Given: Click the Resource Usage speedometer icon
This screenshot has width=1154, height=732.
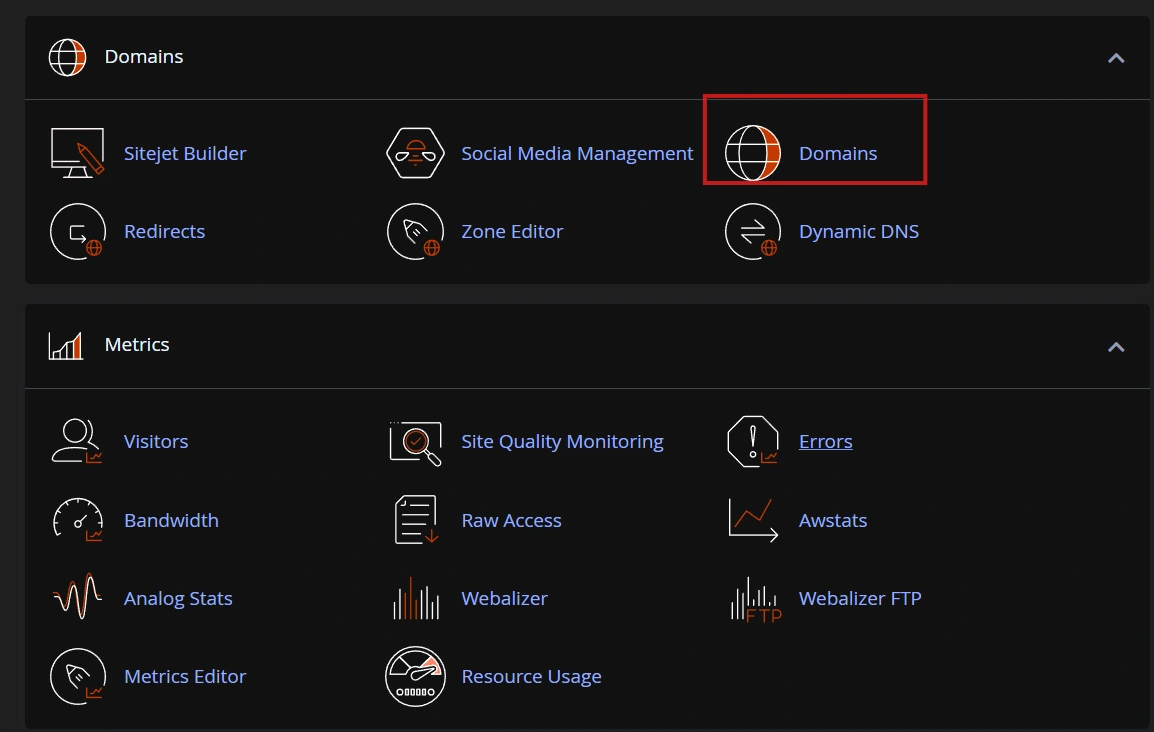Looking at the screenshot, I should coord(415,676).
